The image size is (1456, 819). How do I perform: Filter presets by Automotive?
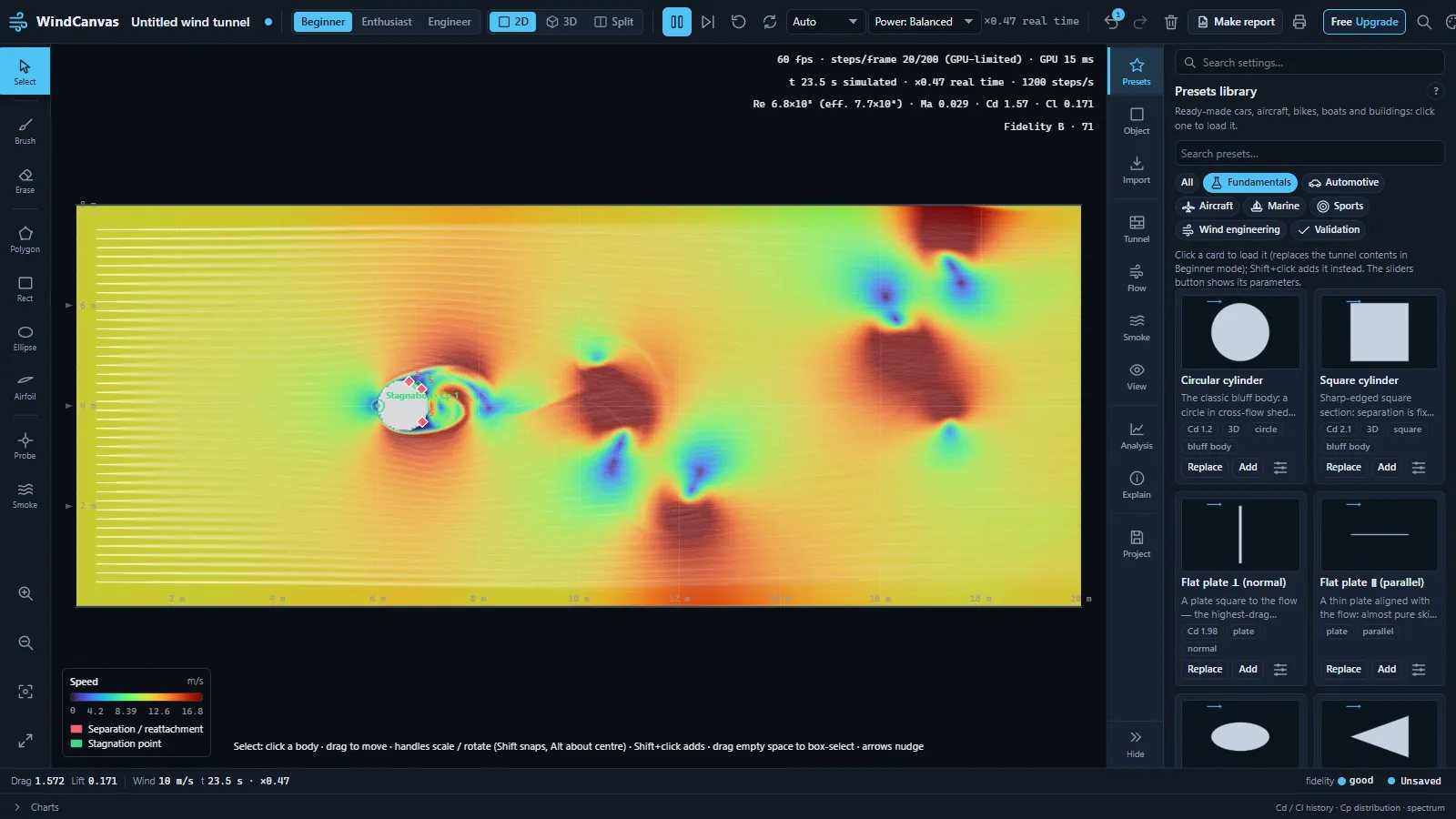(x=1343, y=182)
